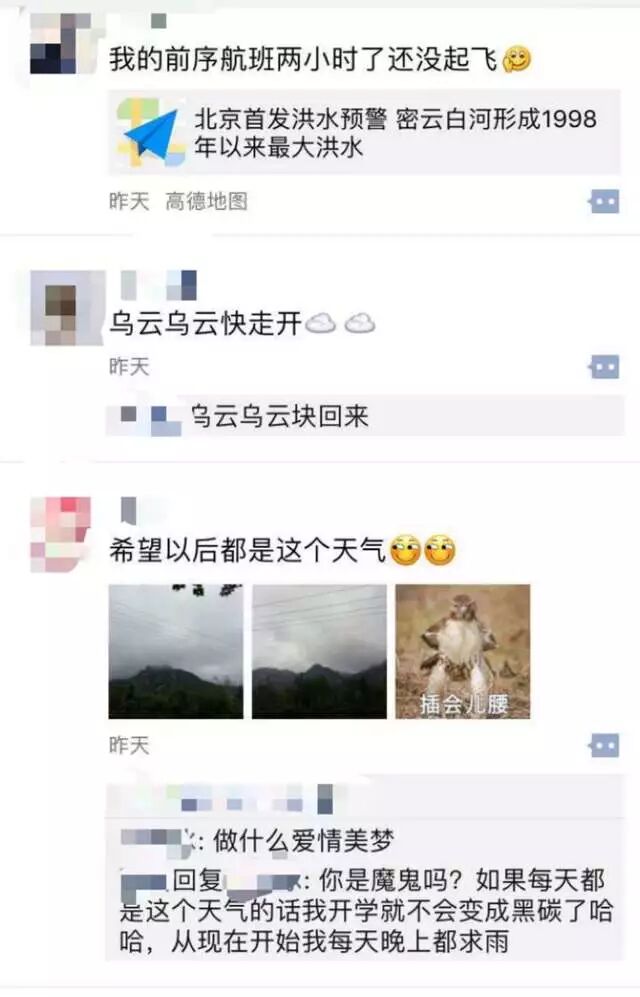
Task: Tap the 你是魔鬼吗 reply comment
Action: (x=365, y=911)
